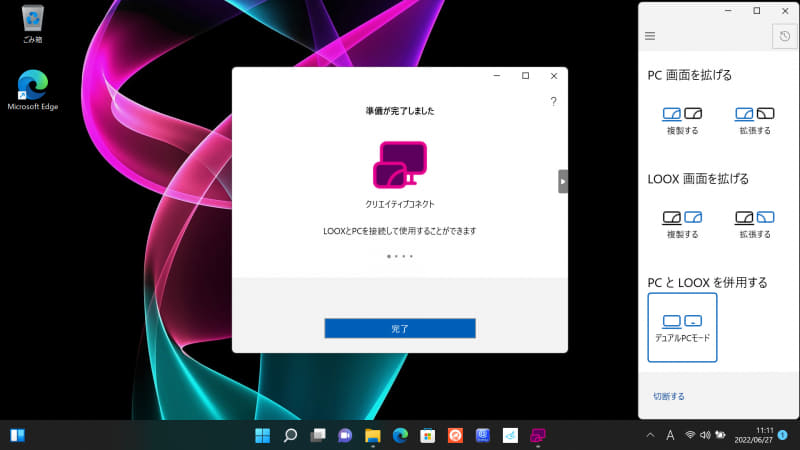
Task: Open widgets button at taskbar left
Action: point(17,435)
